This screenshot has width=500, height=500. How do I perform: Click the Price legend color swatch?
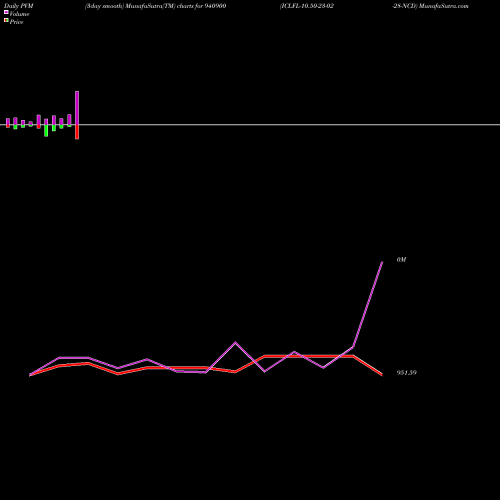[x=6, y=20]
